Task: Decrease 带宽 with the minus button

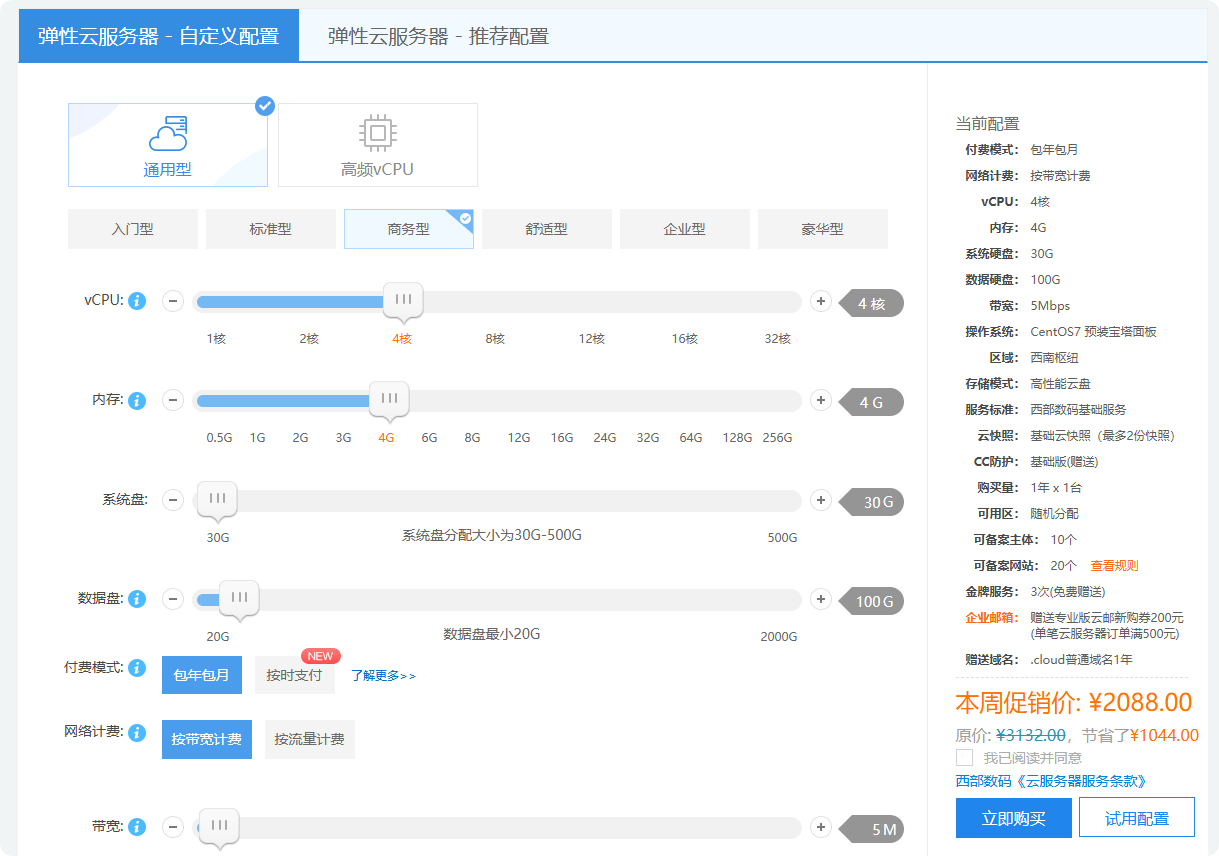Action: point(173,827)
